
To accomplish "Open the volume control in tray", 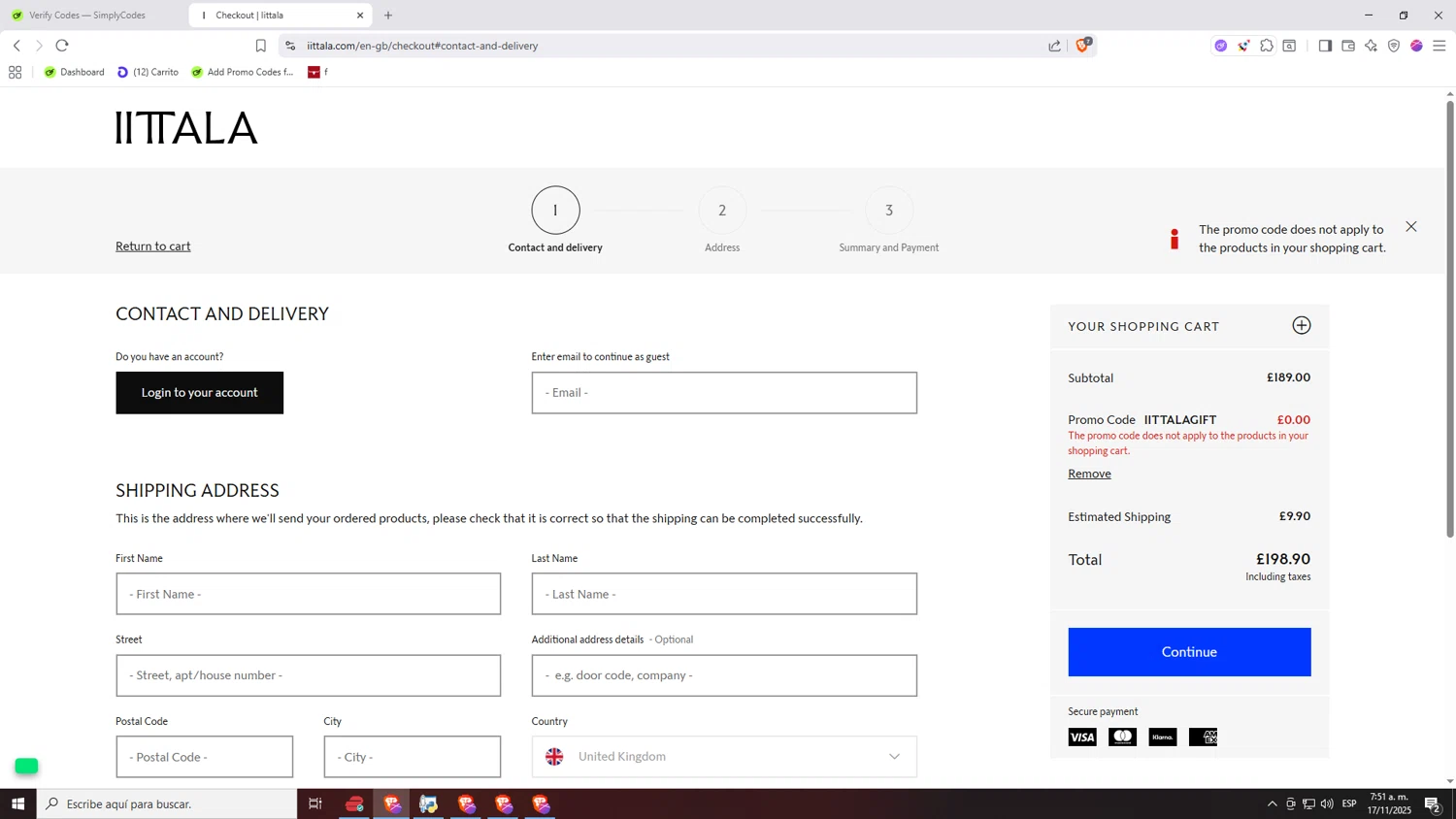I will (x=1327, y=803).
